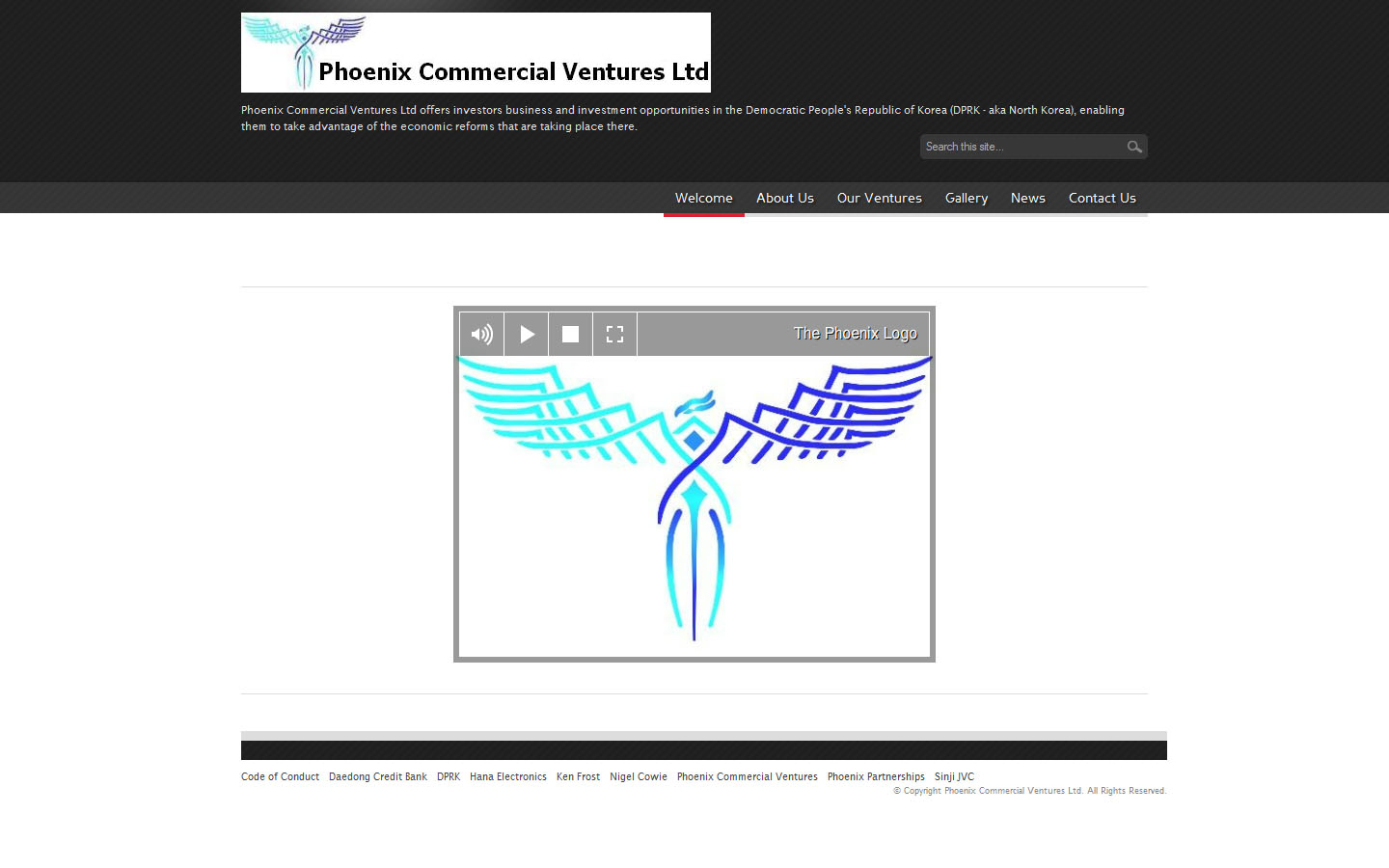Toggle fullscreen mode in the player
The image size is (1389, 868).
pos(614,335)
